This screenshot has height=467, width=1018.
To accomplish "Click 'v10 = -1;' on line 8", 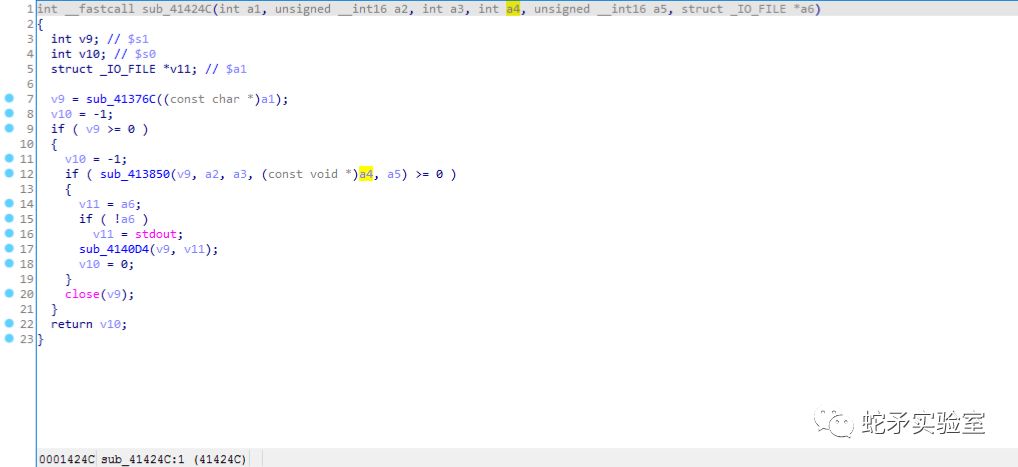I will (x=82, y=114).
